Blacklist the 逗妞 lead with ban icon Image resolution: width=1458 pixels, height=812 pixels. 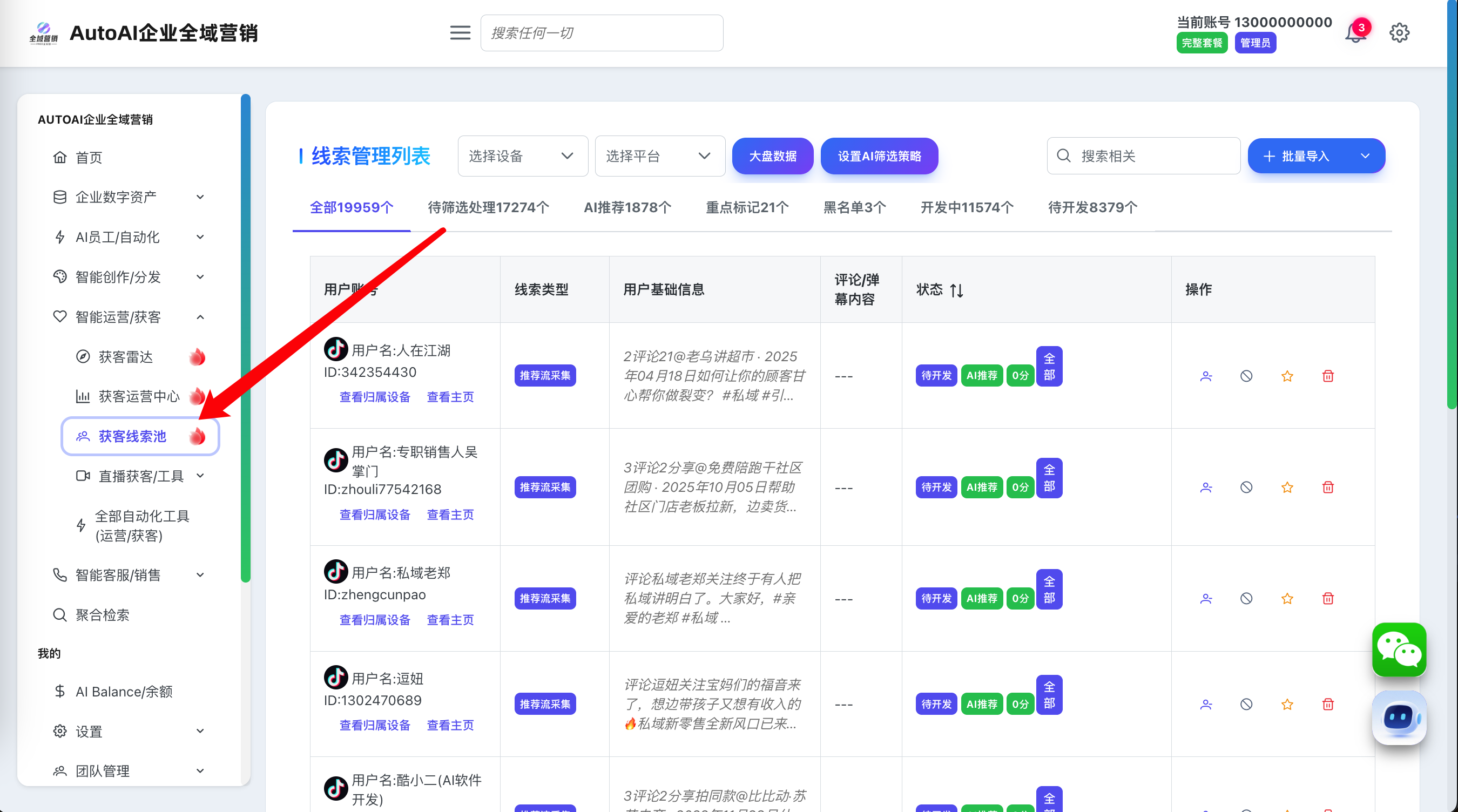[x=1246, y=705]
